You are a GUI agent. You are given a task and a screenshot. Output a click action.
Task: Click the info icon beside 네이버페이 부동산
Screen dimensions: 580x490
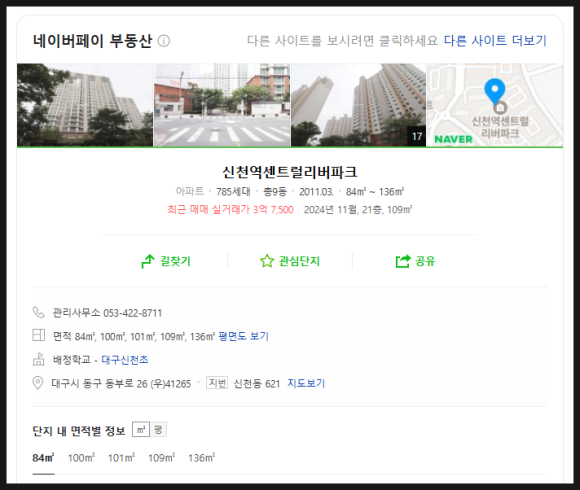(164, 41)
